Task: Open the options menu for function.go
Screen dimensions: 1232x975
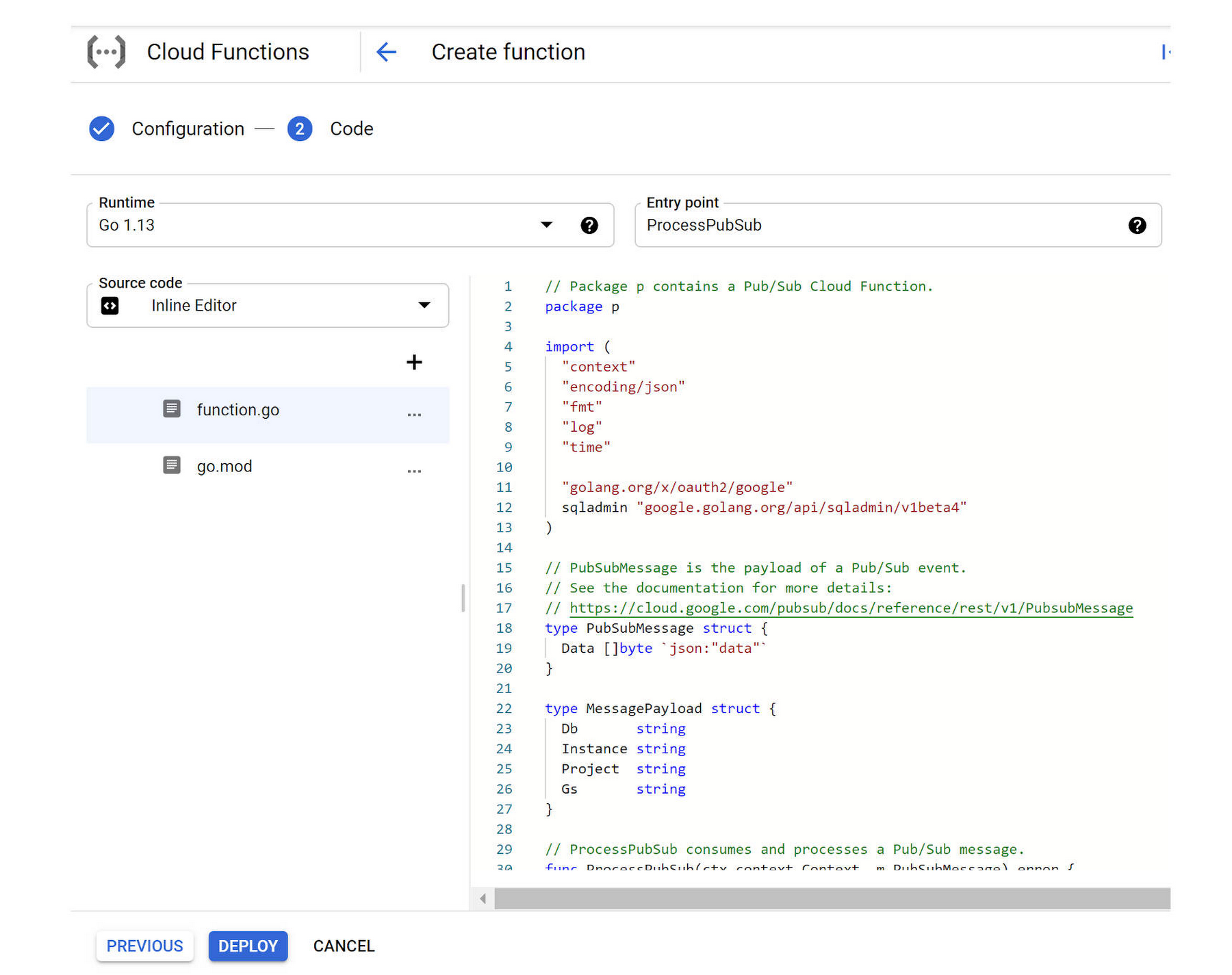Action: (414, 414)
